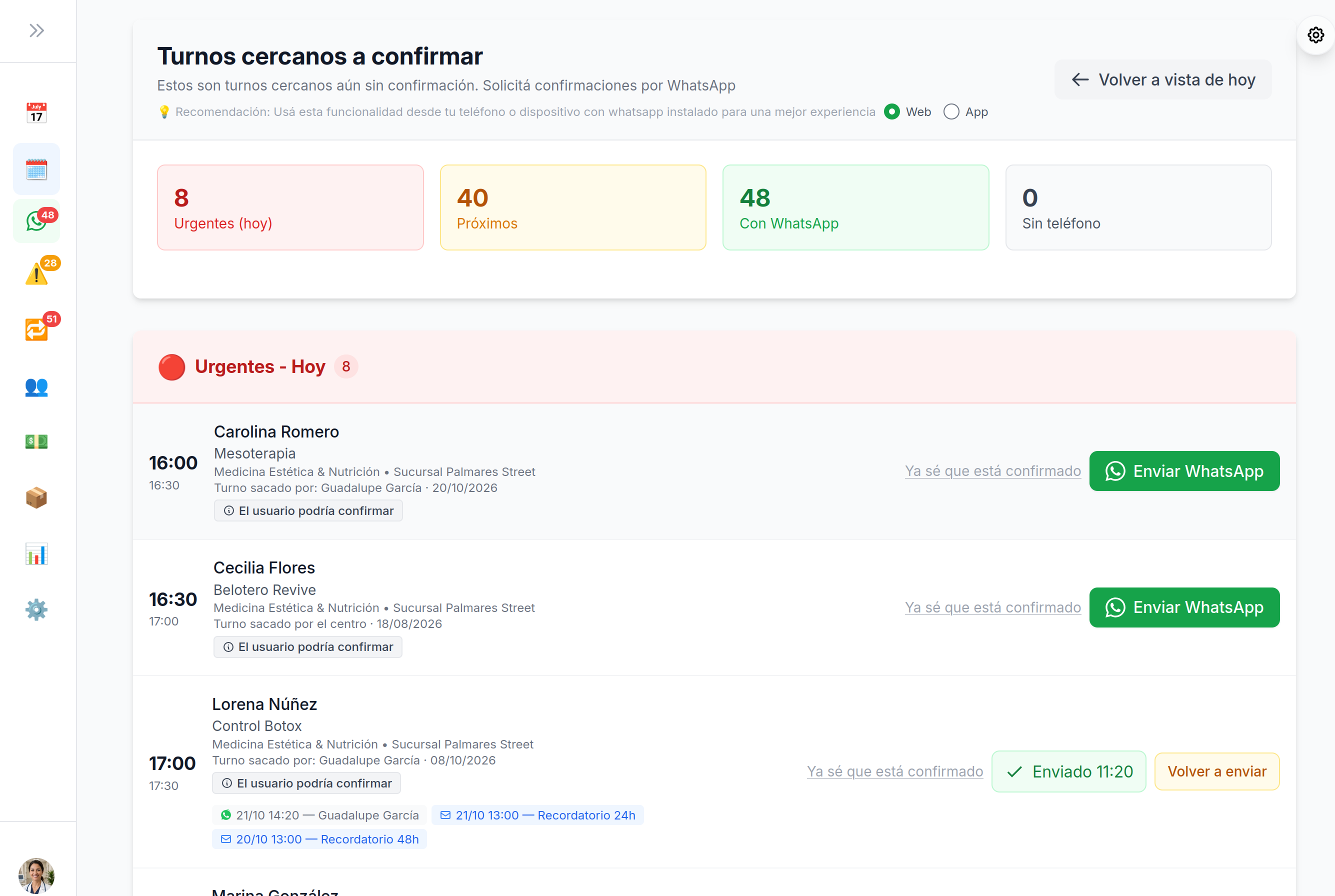Viewport: 1335px width, 896px height.
Task: Click Cecilia Flores's 'El usuario podría confirmar' tag
Action: click(x=308, y=646)
